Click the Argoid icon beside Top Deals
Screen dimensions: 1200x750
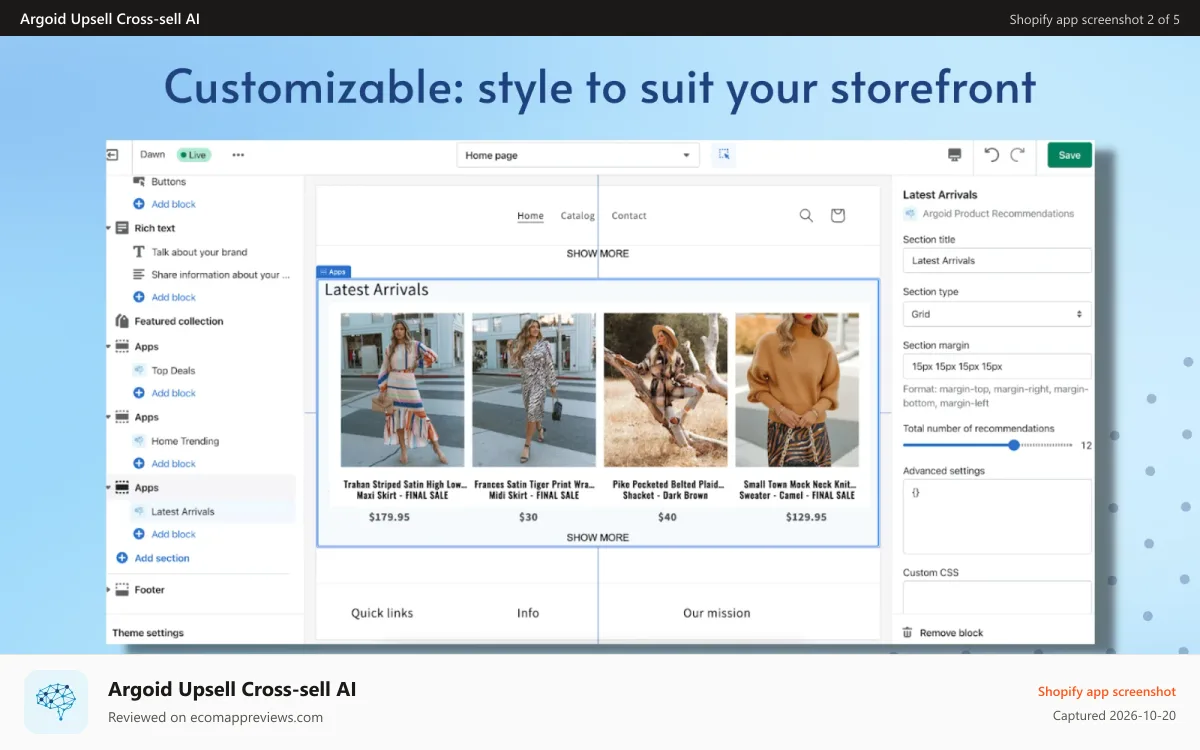(x=139, y=370)
